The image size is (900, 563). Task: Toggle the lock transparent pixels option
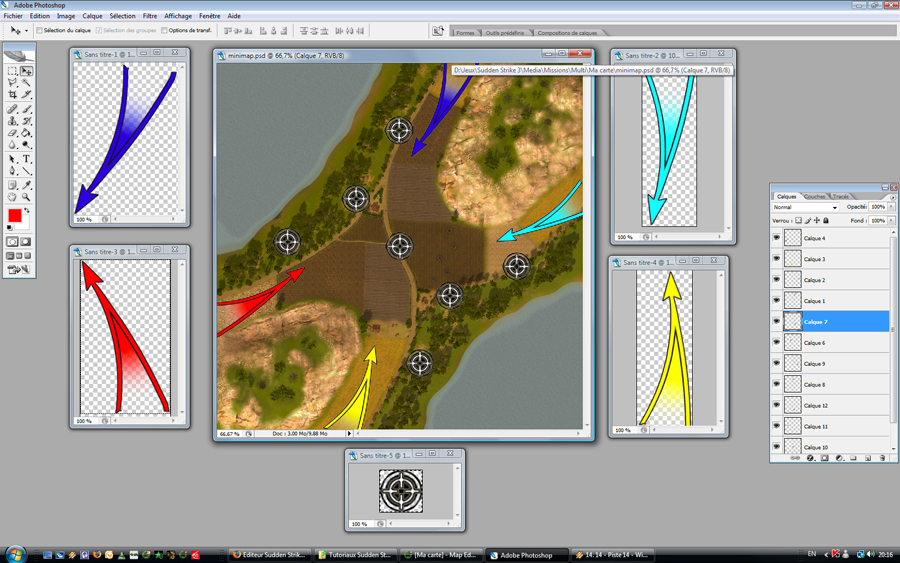click(798, 220)
